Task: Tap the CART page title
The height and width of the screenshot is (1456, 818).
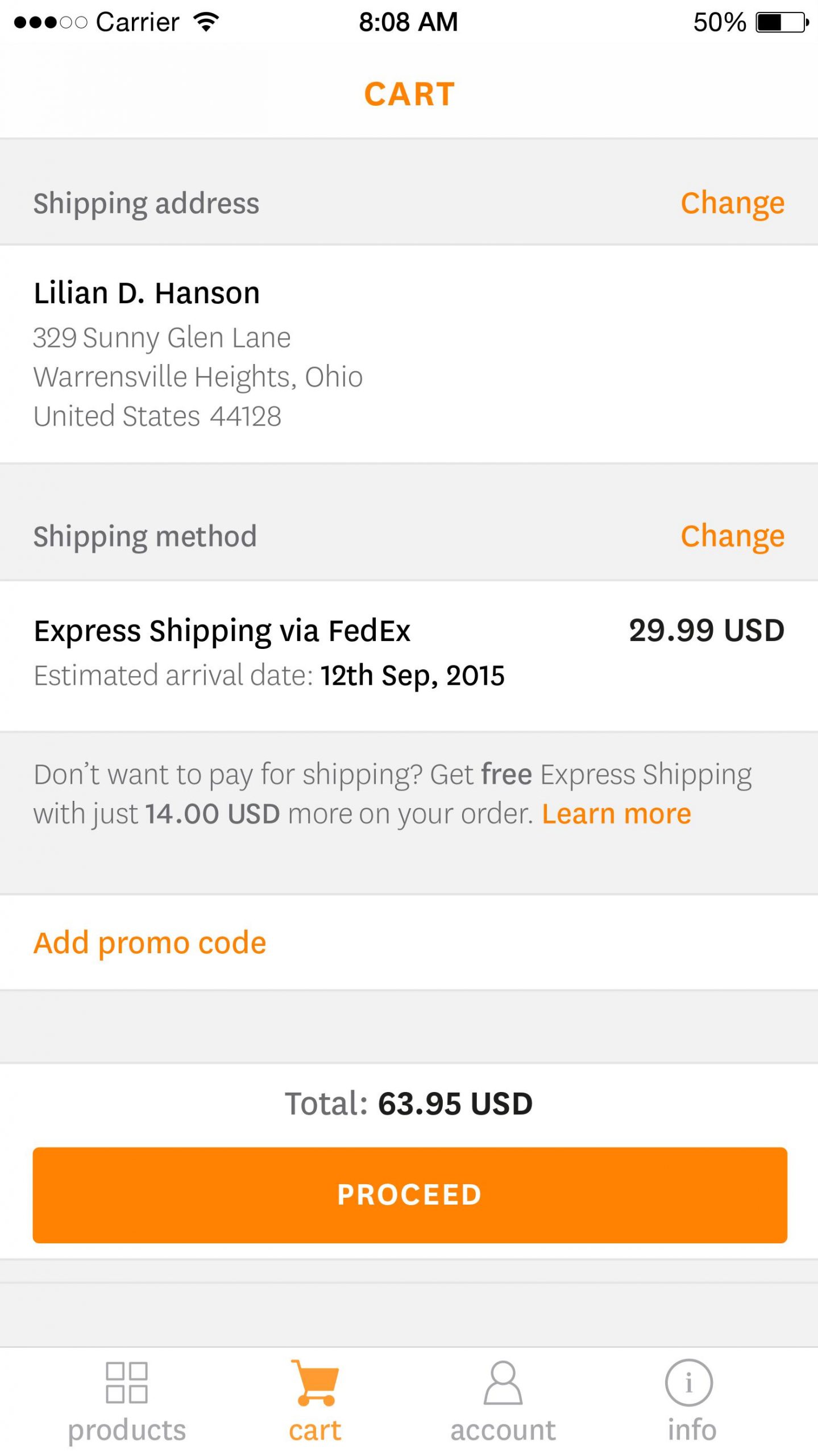Action: (x=409, y=94)
